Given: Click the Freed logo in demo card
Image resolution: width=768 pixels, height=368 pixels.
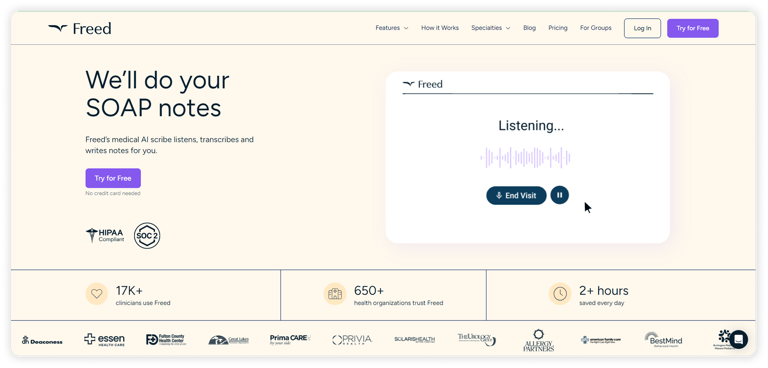Looking at the screenshot, I should (423, 84).
